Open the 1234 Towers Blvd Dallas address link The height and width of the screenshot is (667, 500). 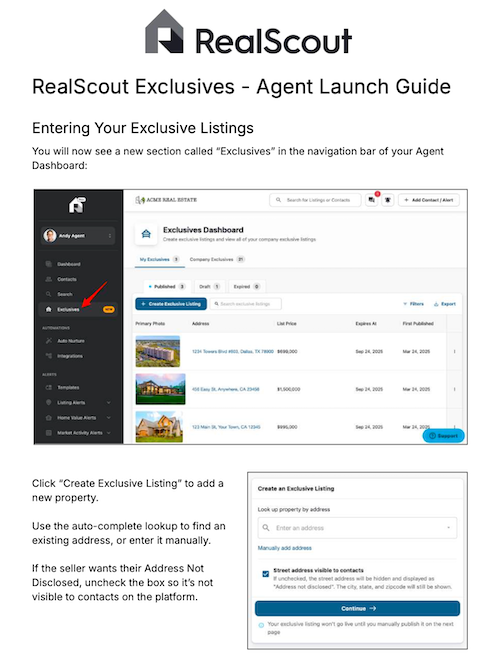click(x=233, y=351)
